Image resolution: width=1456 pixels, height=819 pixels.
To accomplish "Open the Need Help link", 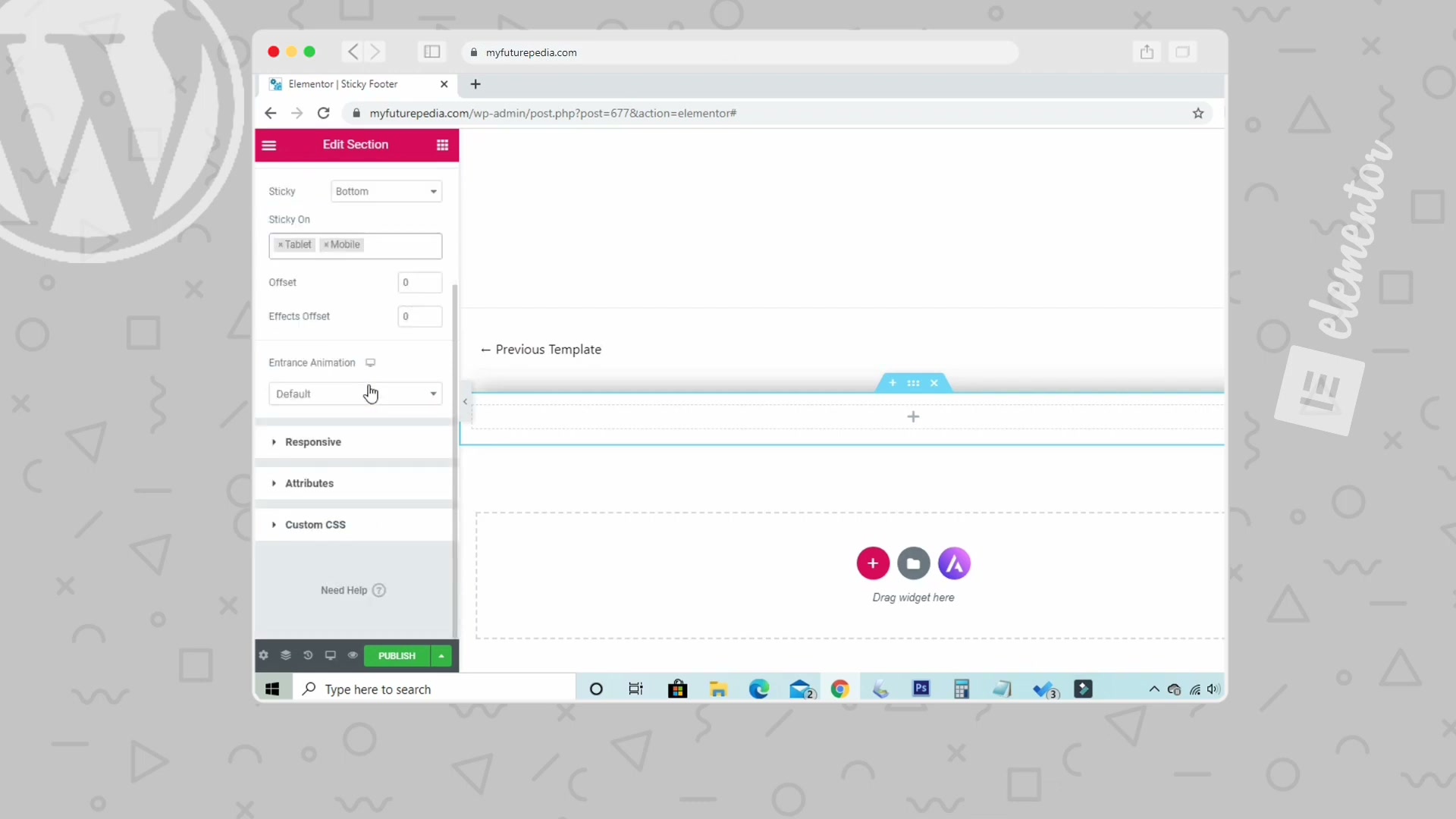I will 353,590.
